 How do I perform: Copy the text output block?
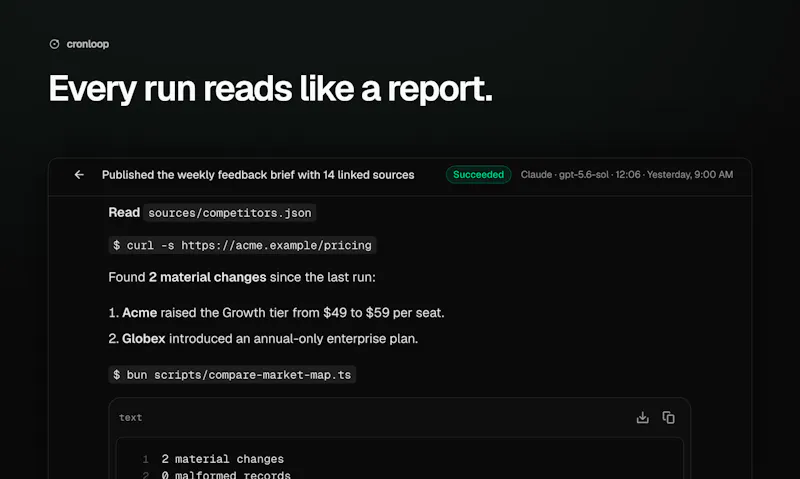pyautogui.click(x=668, y=418)
